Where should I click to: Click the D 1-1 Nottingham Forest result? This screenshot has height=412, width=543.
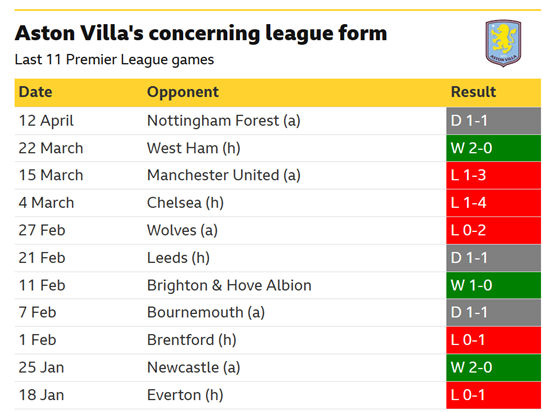[x=493, y=121]
